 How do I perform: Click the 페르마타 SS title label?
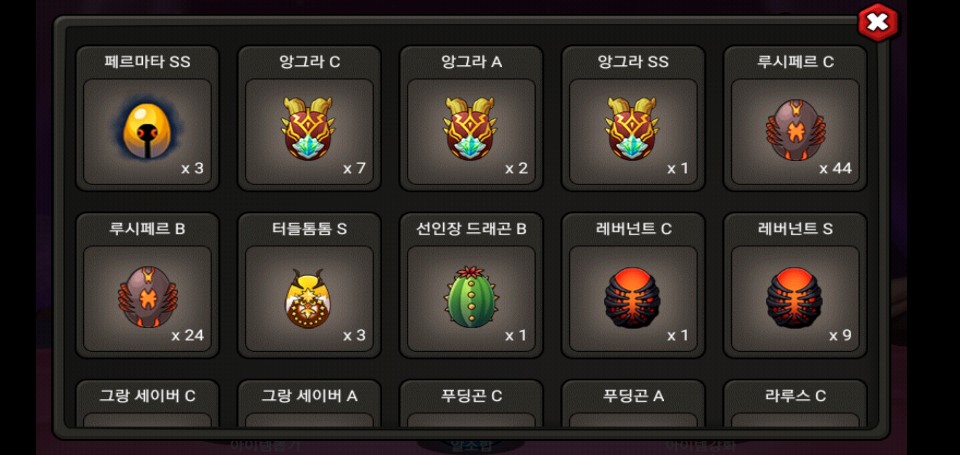pyautogui.click(x=147, y=62)
